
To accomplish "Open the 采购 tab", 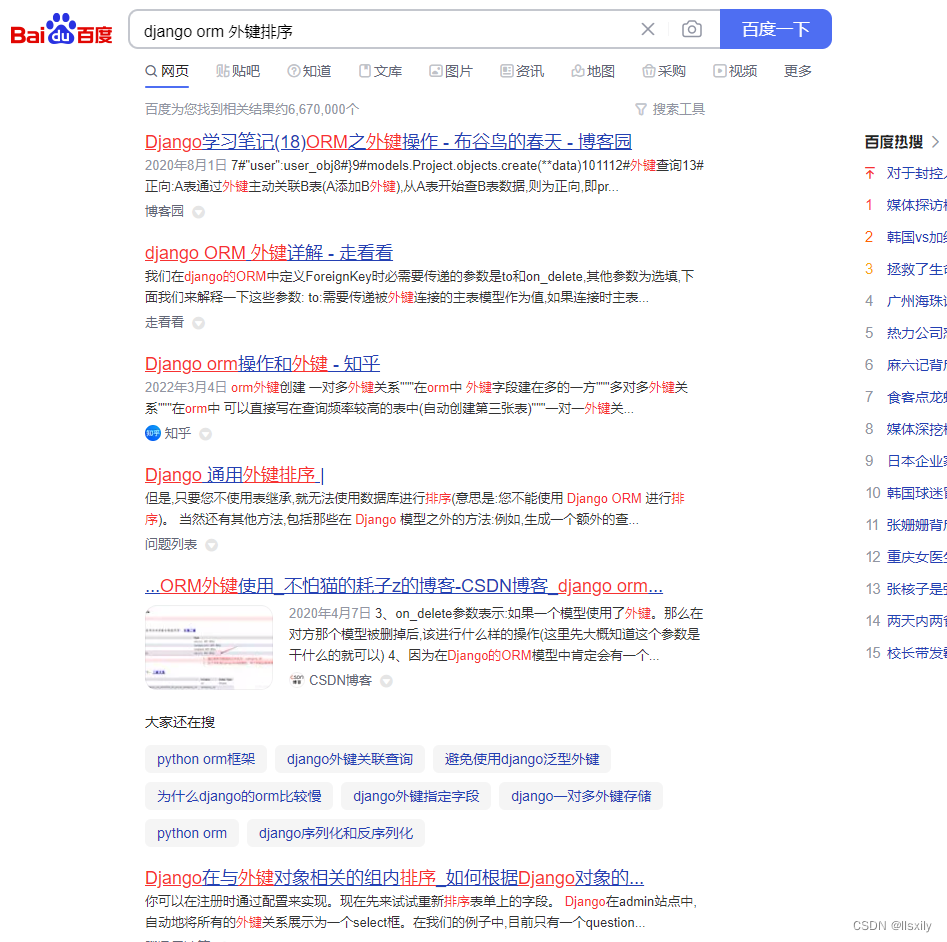I will (x=664, y=71).
